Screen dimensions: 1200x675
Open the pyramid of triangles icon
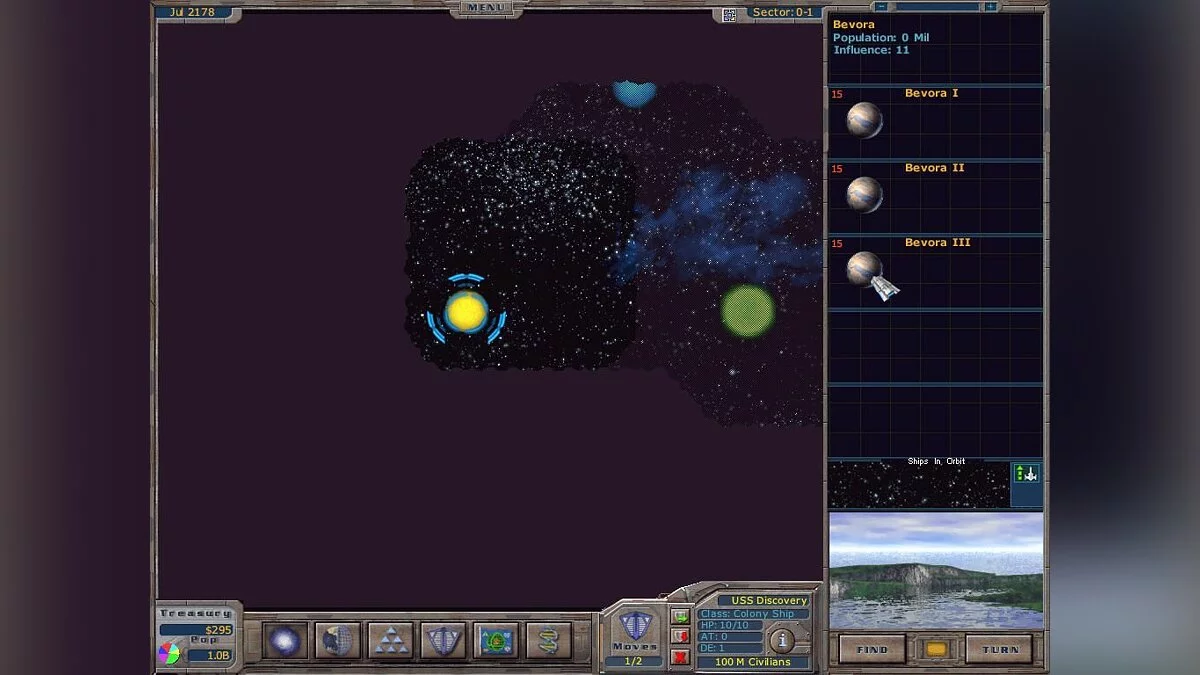pos(391,640)
